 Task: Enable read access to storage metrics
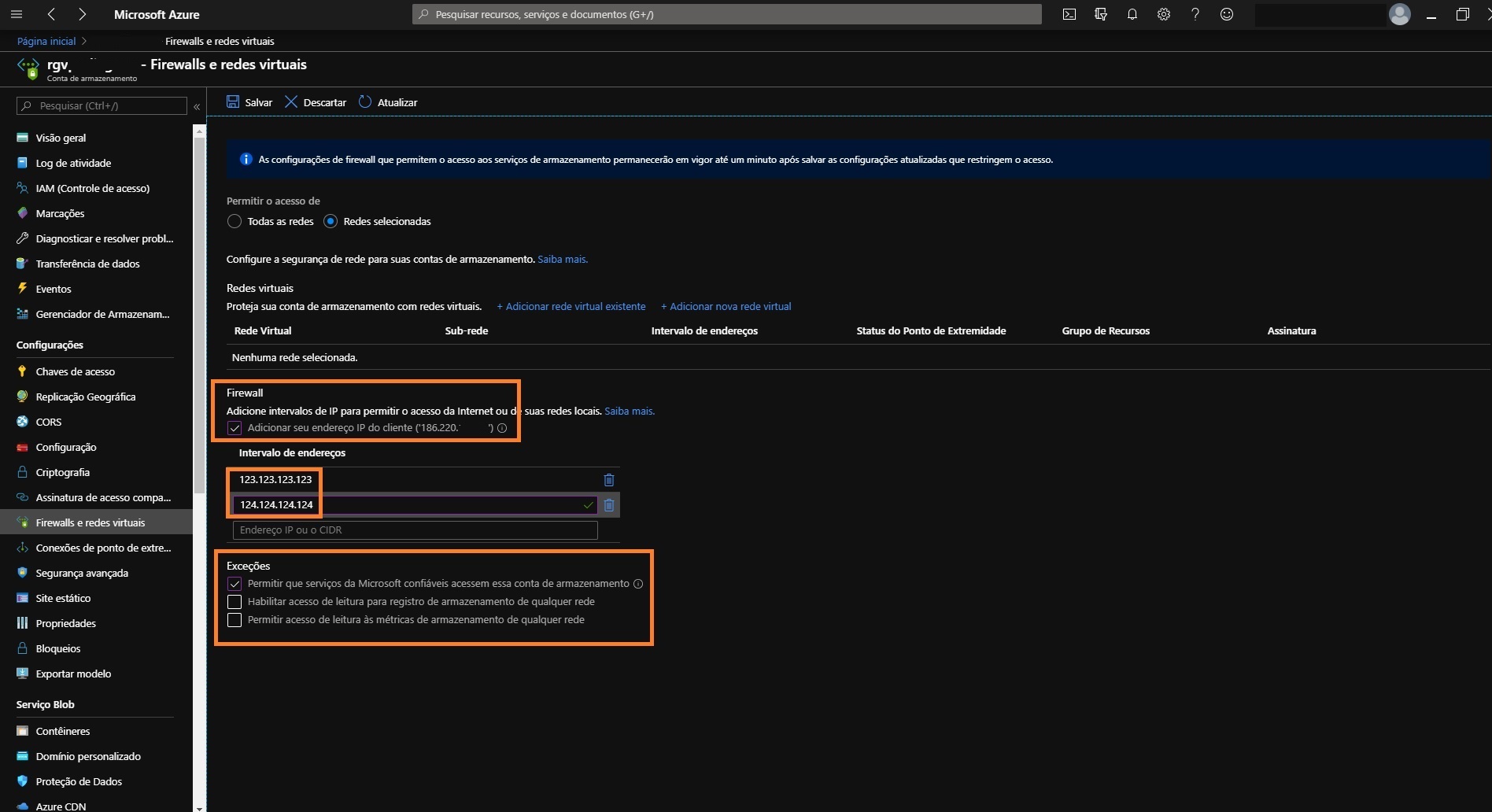(235, 620)
